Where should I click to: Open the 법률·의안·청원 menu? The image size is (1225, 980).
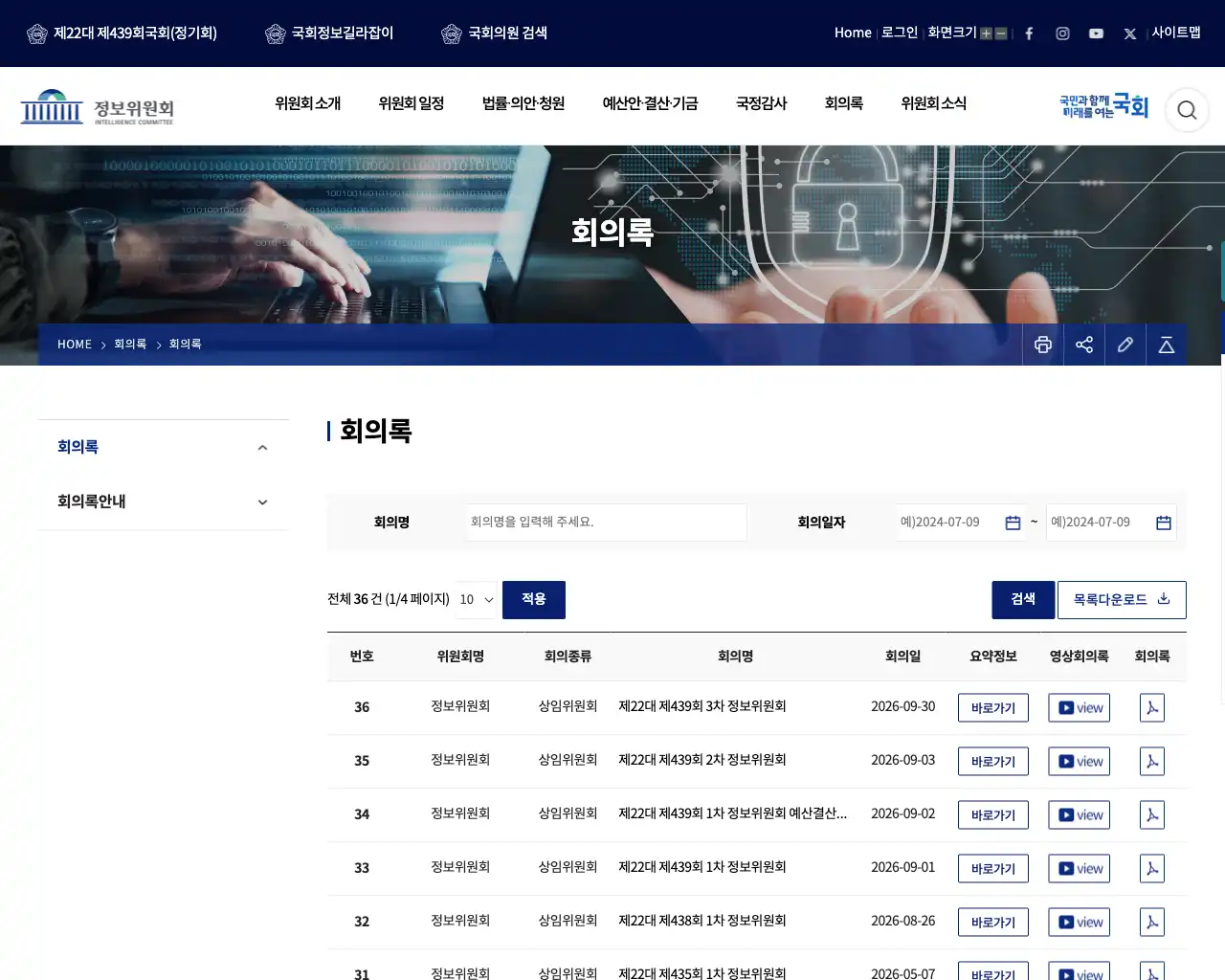523,103
